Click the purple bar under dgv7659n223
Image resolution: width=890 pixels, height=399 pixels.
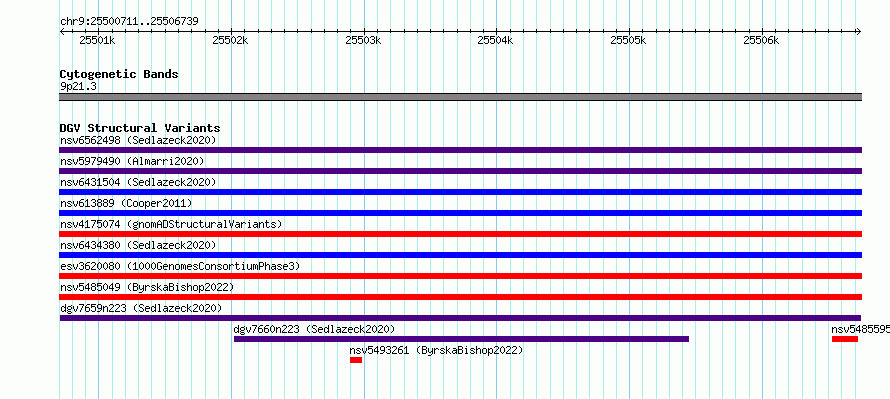pyautogui.click(x=460, y=318)
